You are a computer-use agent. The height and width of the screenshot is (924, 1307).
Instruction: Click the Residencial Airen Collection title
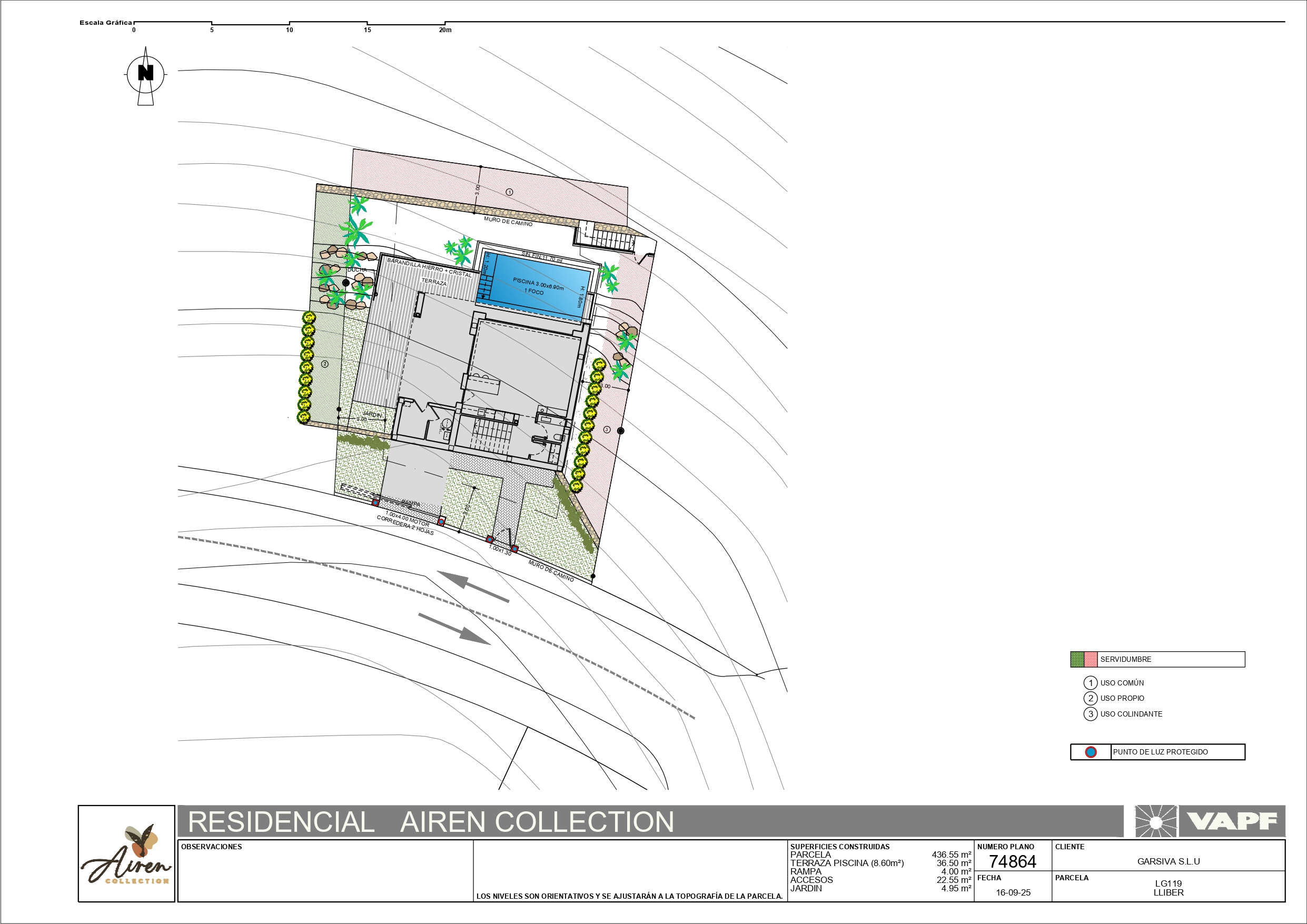pyautogui.click(x=431, y=821)
